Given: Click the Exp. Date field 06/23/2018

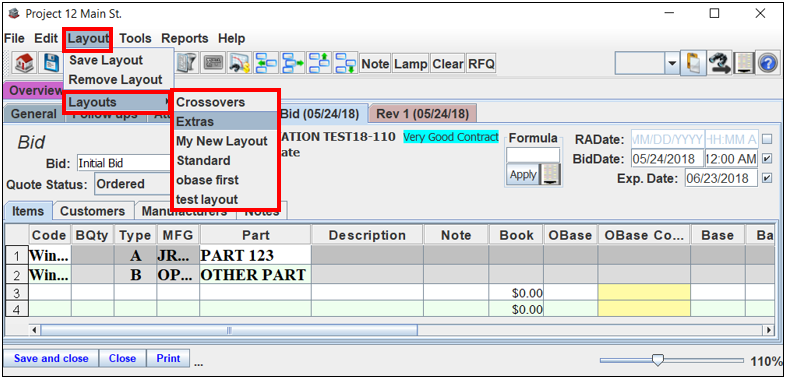Looking at the screenshot, I should (x=721, y=178).
